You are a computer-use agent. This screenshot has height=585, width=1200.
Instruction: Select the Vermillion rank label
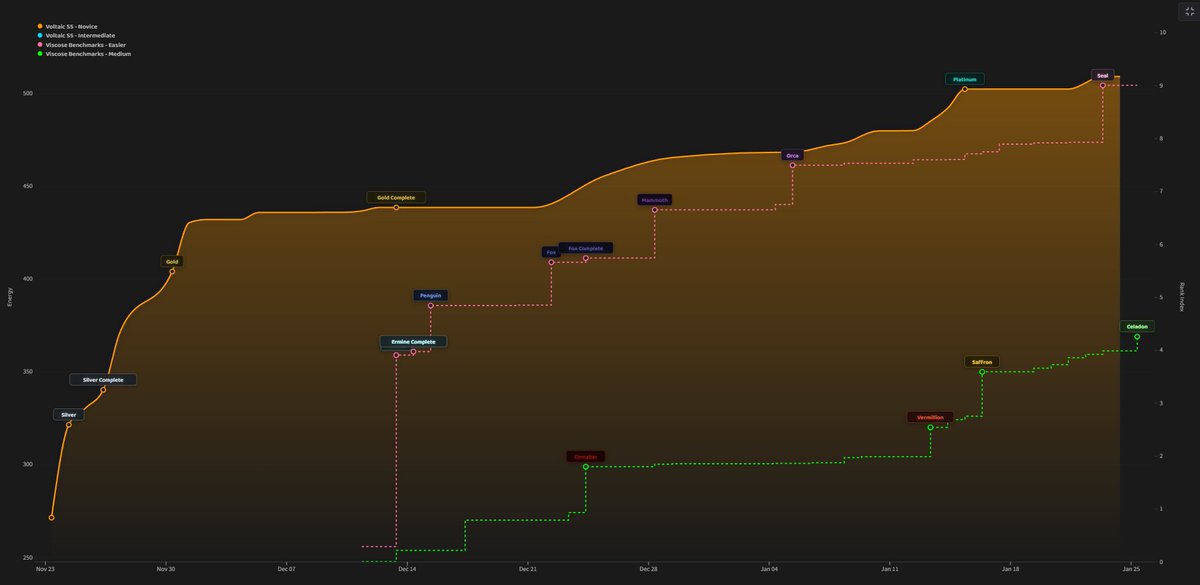click(x=930, y=418)
